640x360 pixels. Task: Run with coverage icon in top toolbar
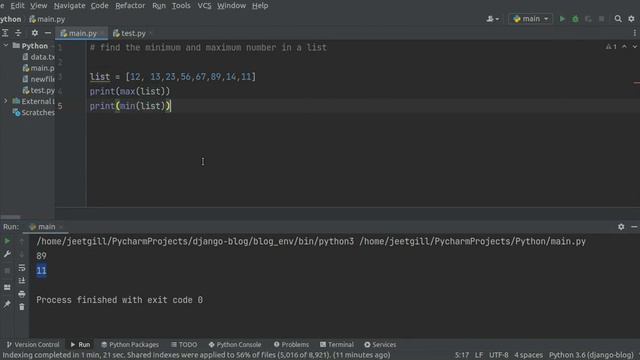[588, 19]
